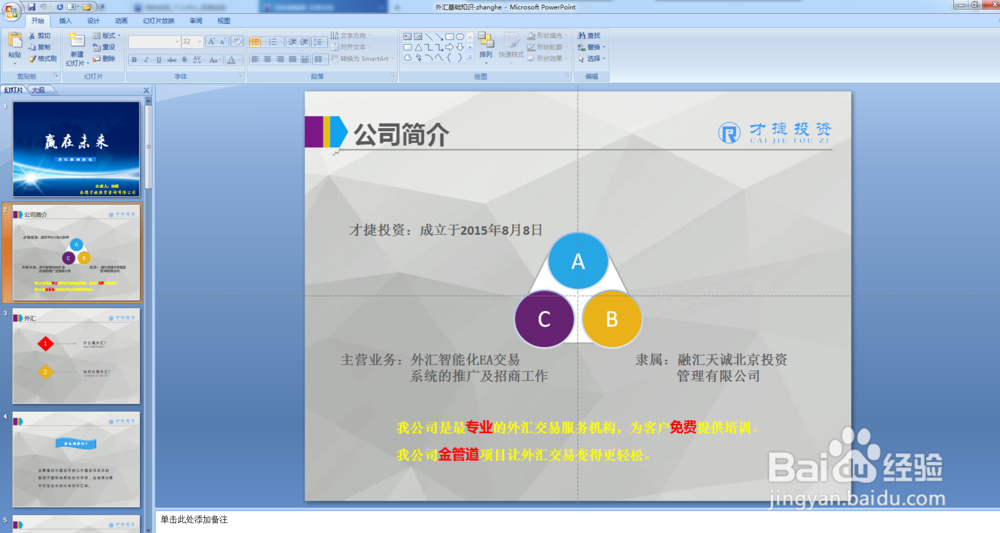Toggle text shadow (S) formatting
Image resolution: width=1000 pixels, height=533 pixels.
point(184,60)
